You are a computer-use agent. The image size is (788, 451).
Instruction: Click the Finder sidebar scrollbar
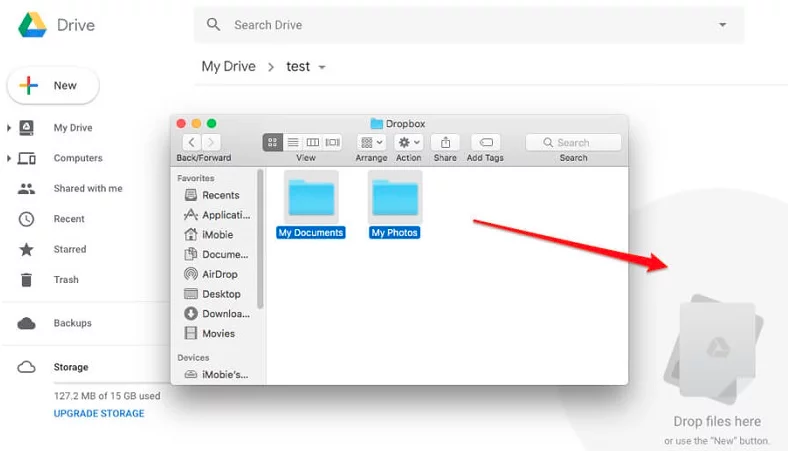pyautogui.click(x=260, y=239)
